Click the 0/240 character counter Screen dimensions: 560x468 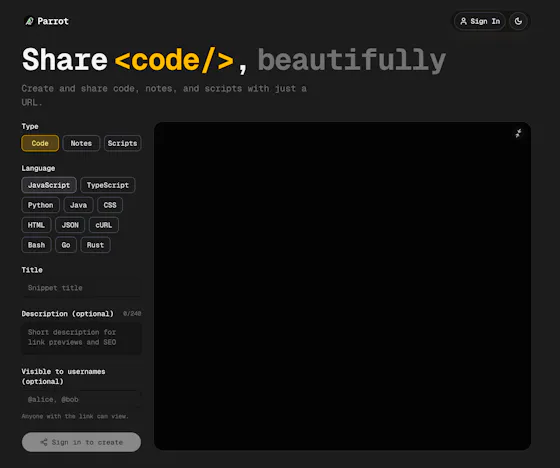pyautogui.click(x=132, y=314)
